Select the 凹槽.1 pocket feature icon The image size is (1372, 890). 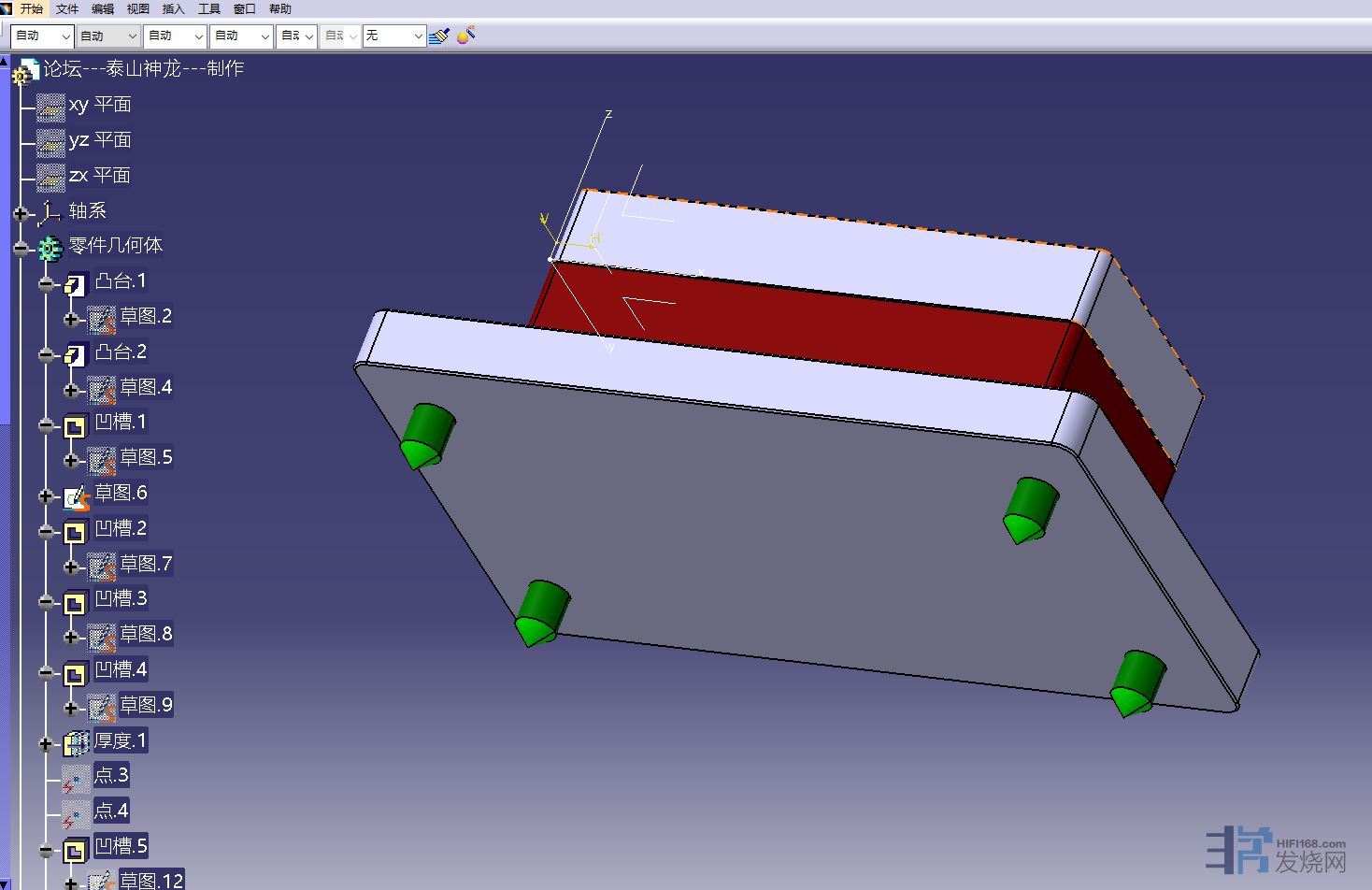click(76, 425)
